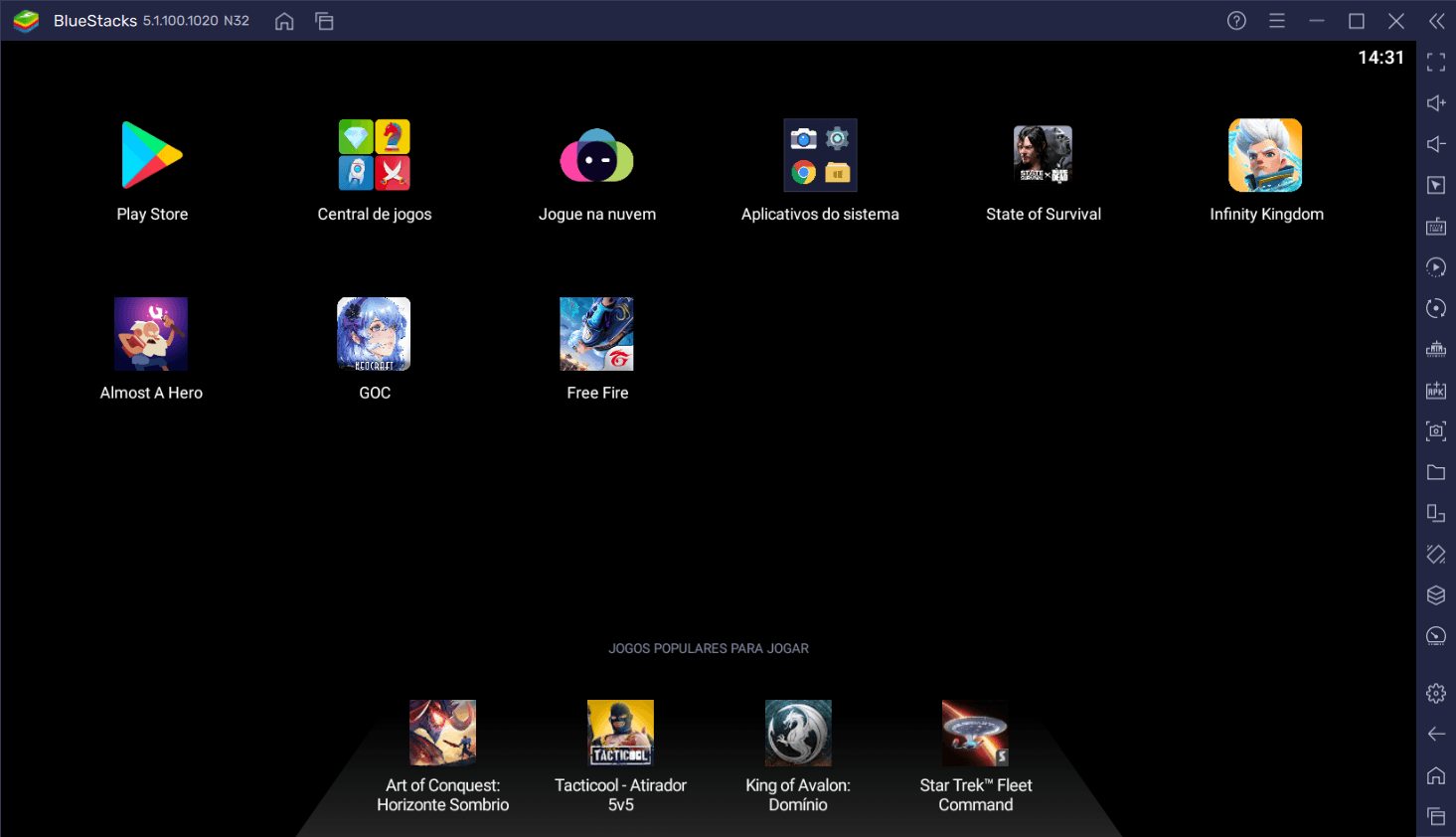
Task: Open King of Avalon suggested game
Action: [798, 733]
